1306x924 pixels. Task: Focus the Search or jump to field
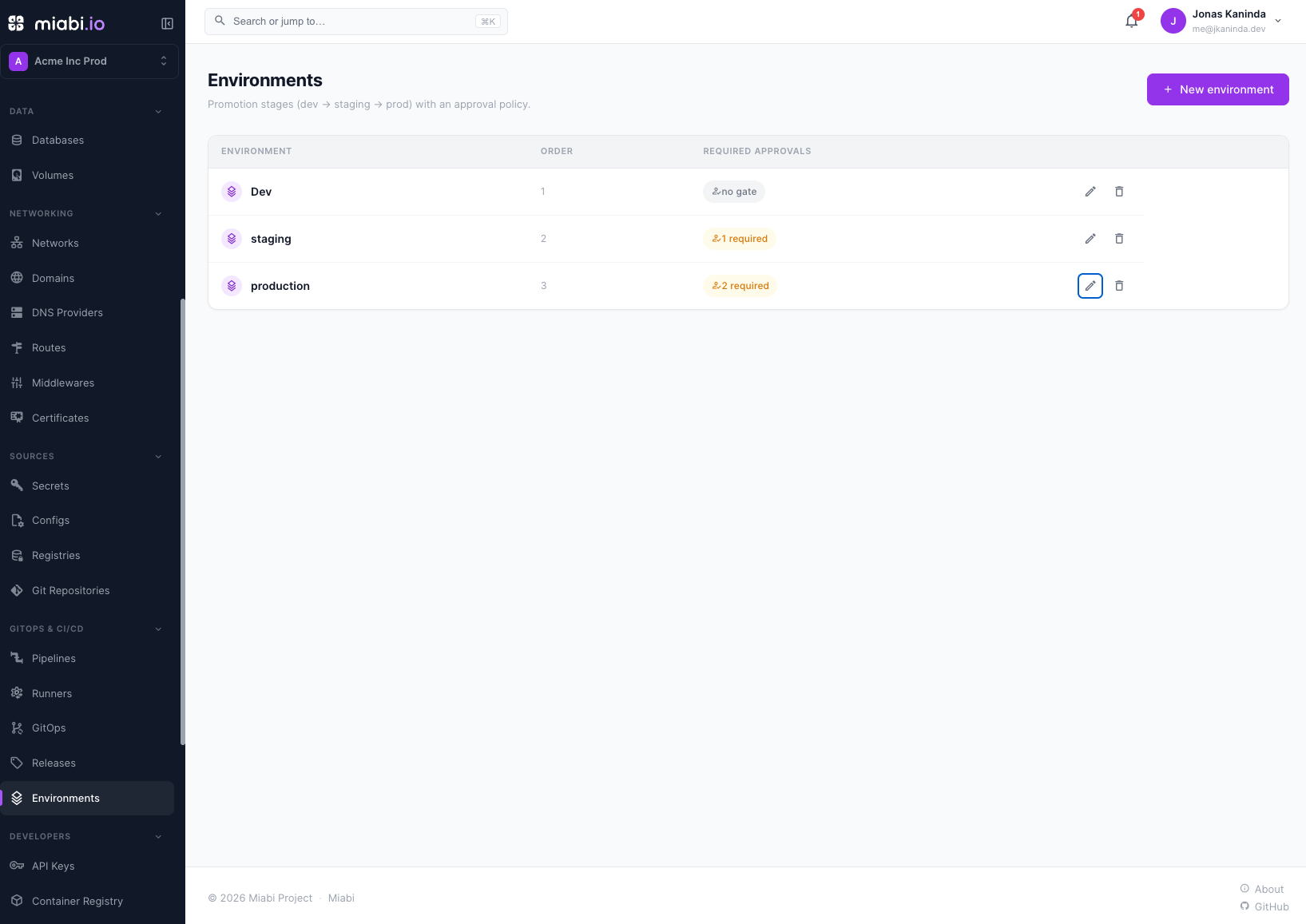pos(356,22)
